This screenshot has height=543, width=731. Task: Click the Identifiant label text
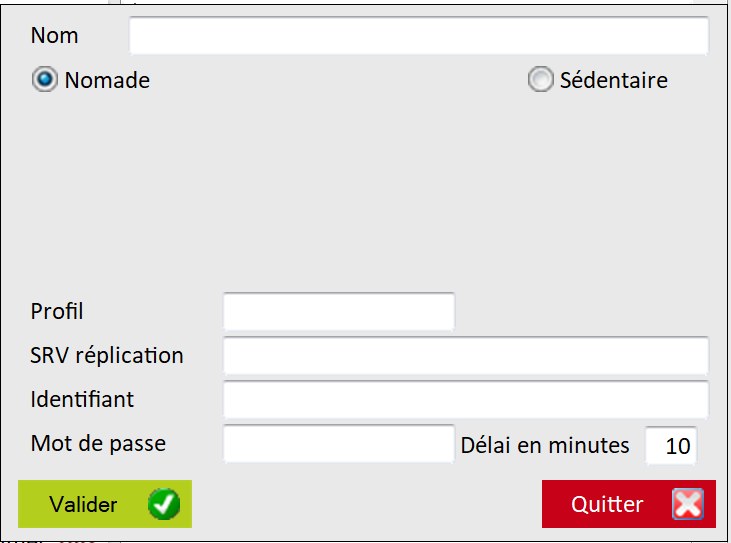(x=82, y=399)
